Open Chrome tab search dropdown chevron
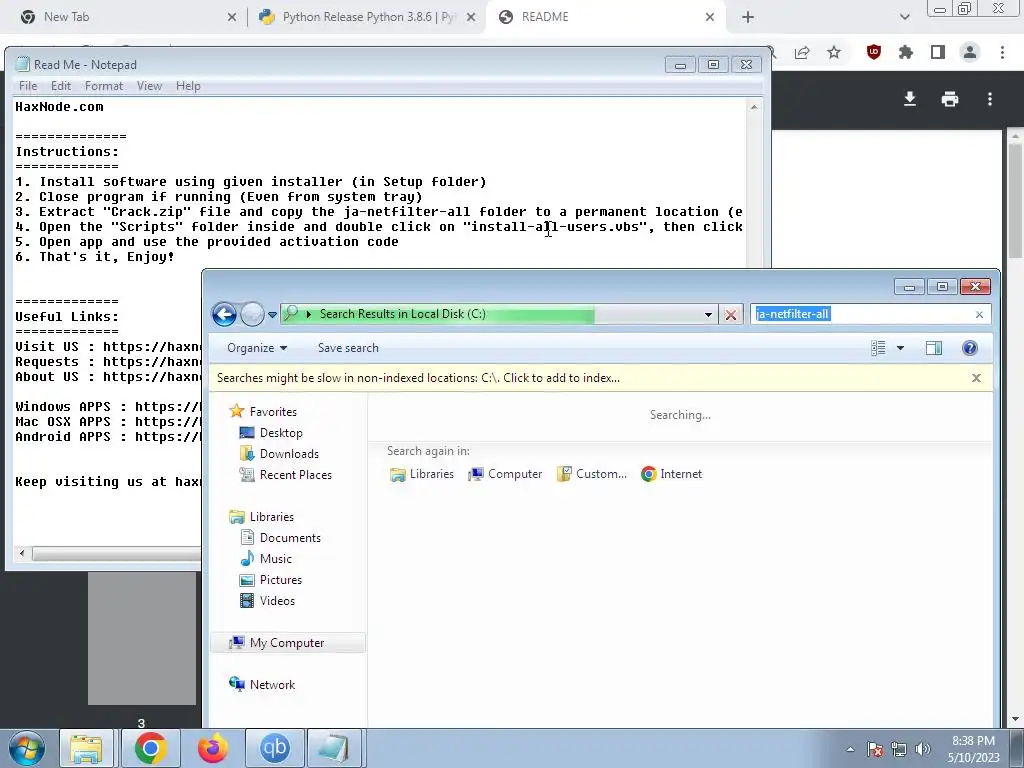The image size is (1024, 768). 904,18
